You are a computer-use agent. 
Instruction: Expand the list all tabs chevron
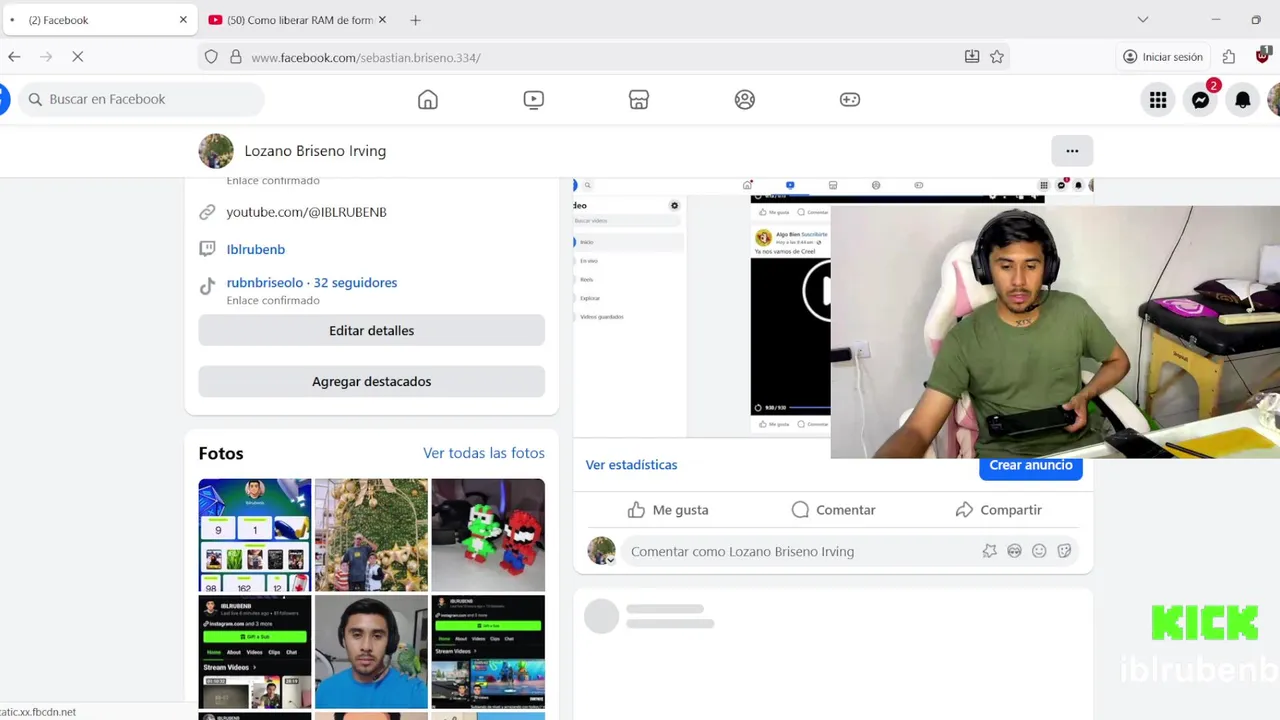[x=1143, y=20]
